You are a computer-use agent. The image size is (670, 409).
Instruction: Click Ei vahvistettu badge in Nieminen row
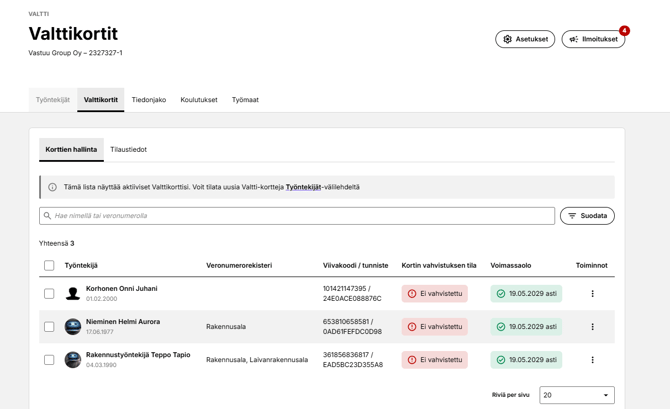(435, 327)
